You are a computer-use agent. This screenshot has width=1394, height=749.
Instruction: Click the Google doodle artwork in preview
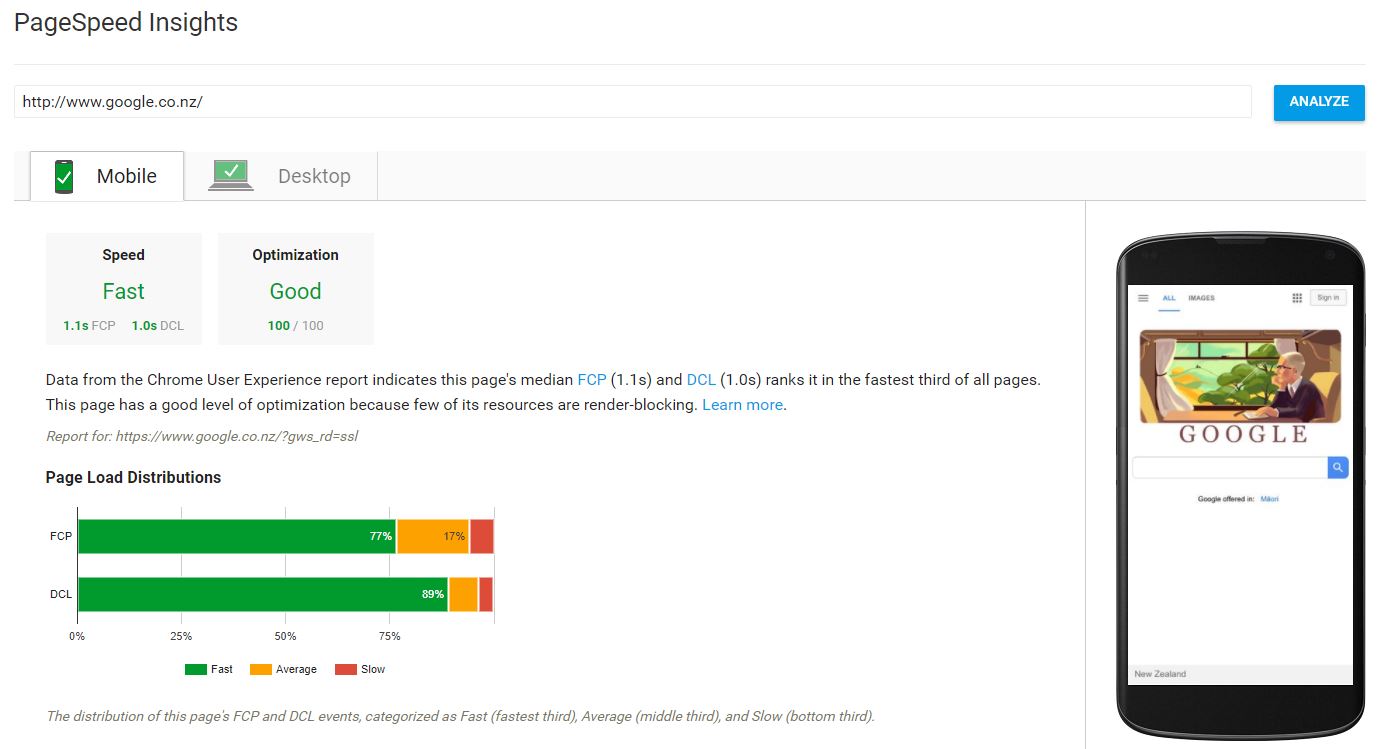tap(1240, 376)
